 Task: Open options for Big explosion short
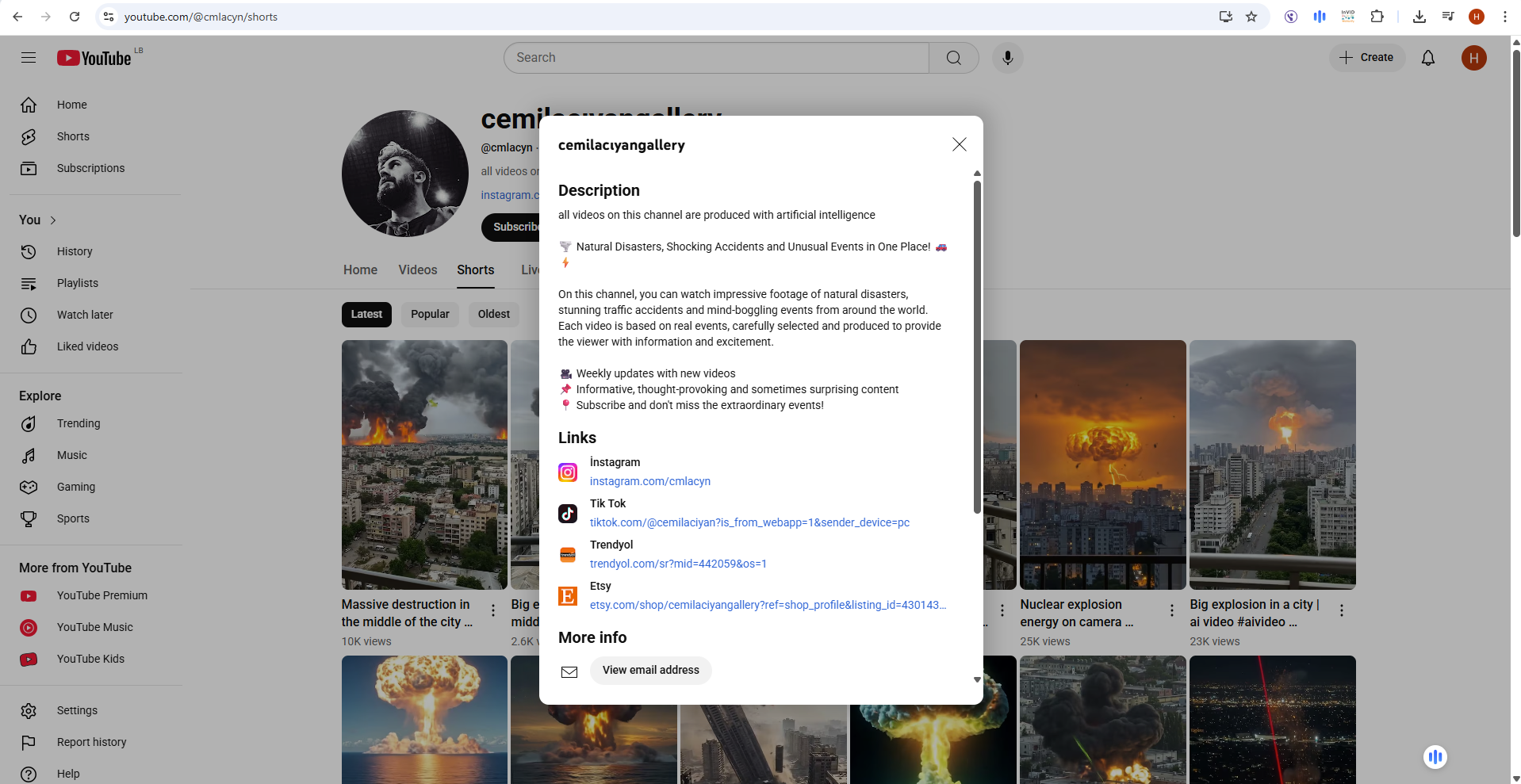pos(1341,610)
